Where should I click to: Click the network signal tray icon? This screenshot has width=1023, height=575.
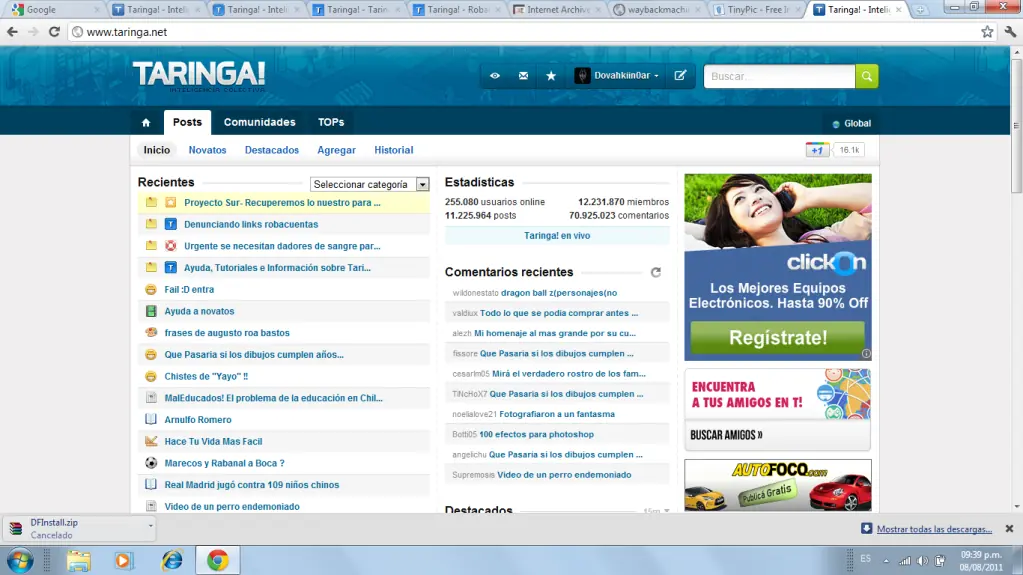pos(905,561)
